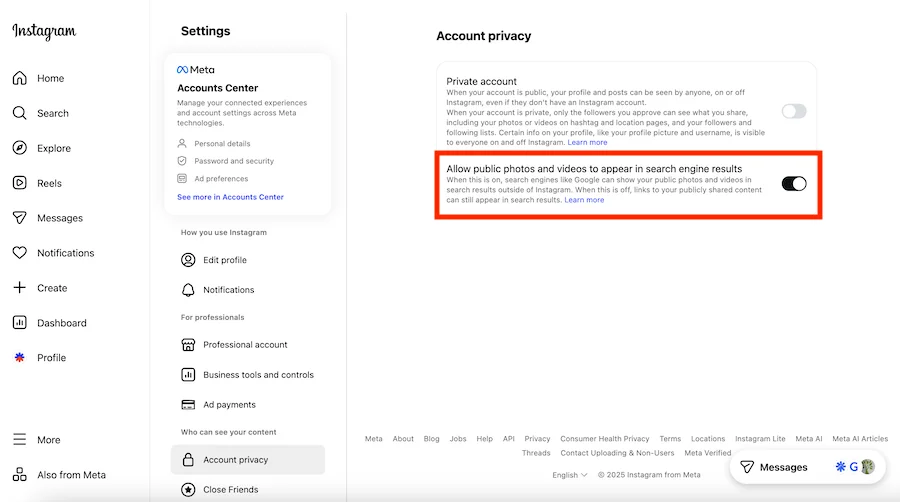
Task: Select Professional account settings item
Action: (248, 345)
